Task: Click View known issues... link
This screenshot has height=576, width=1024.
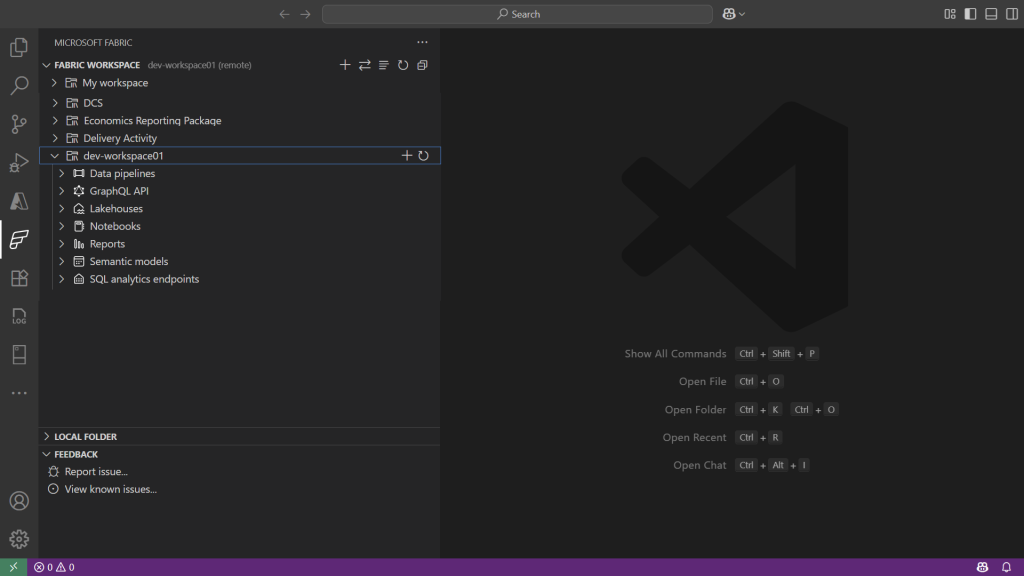Action: pos(110,489)
